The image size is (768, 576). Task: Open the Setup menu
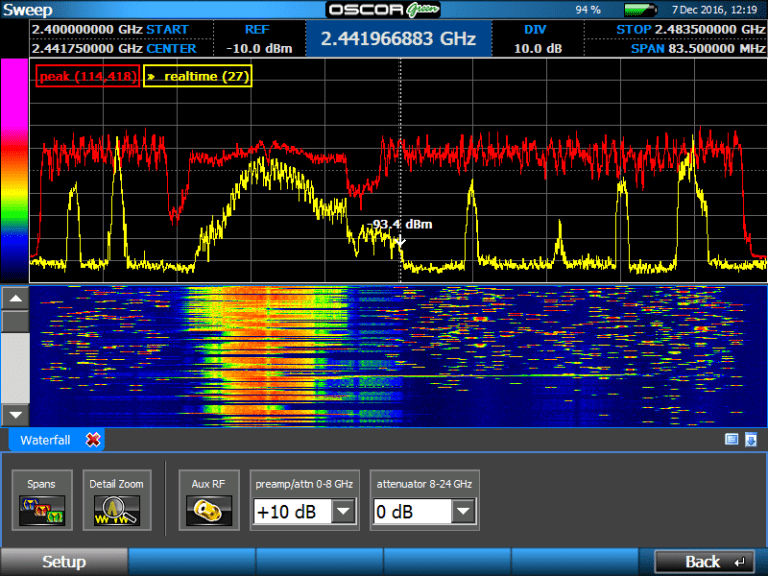click(x=63, y=562)
